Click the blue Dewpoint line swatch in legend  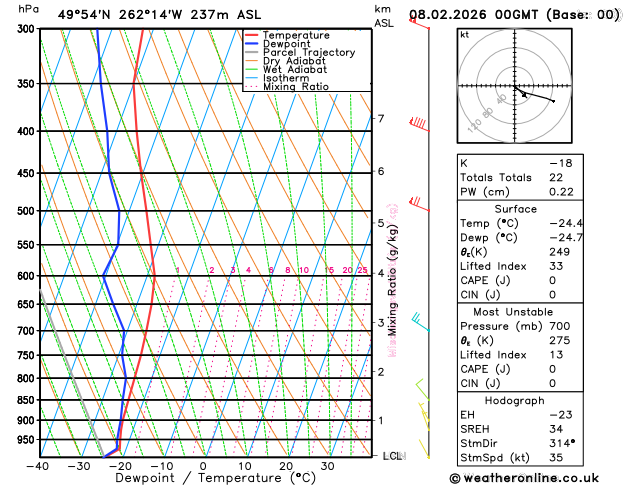pos(252,44)
